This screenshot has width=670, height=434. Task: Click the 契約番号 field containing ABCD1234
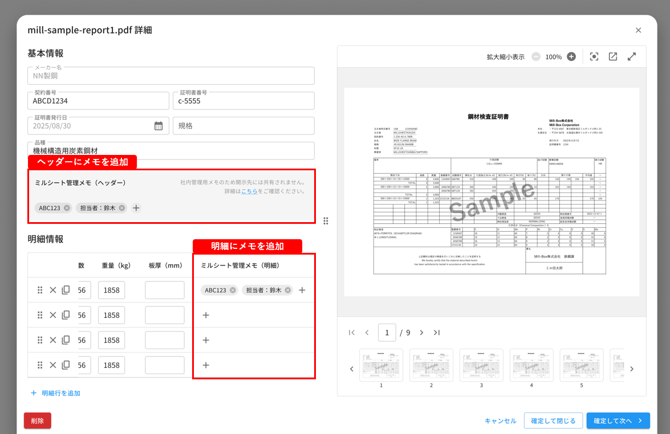pos(98,101)
